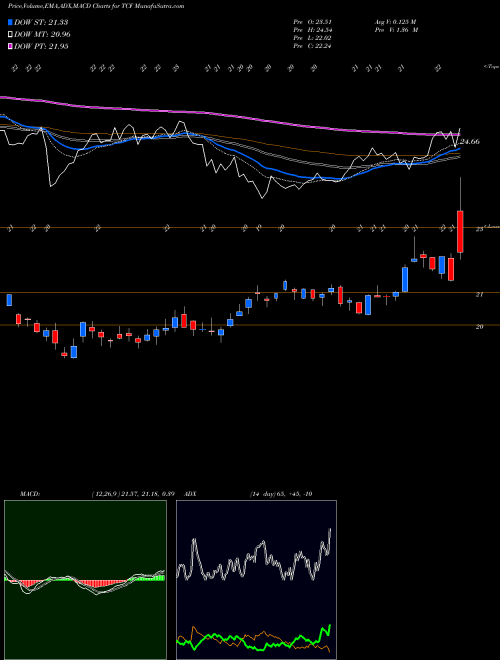This screenshot has width=500, height=660.
Task: Click the MACD parameters '(12,26,9) 21.57, 21.18, 0.39'
Action: [x=133, y=494]
